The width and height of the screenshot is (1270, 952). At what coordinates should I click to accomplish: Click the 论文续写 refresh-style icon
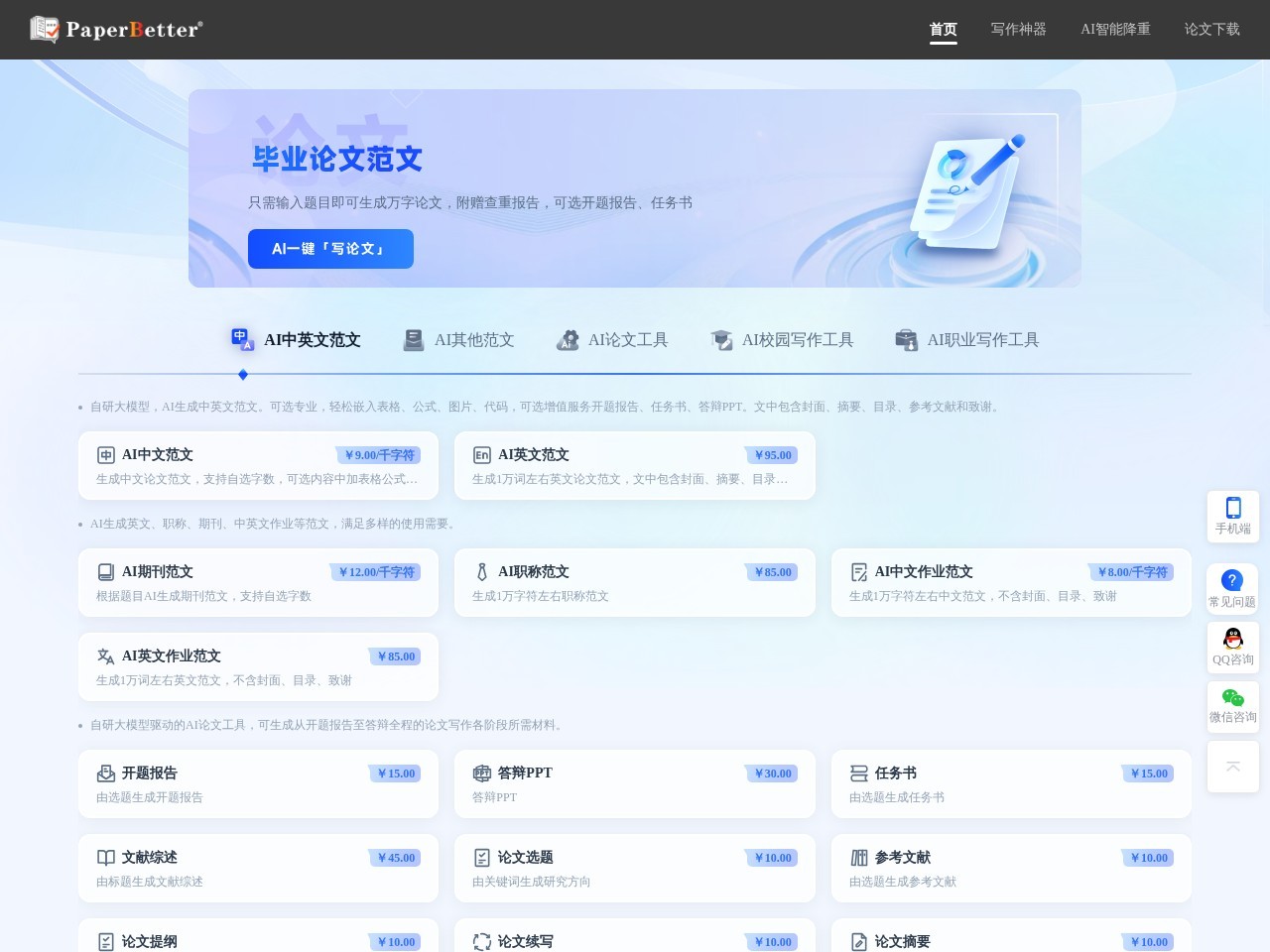click(482, 942)
